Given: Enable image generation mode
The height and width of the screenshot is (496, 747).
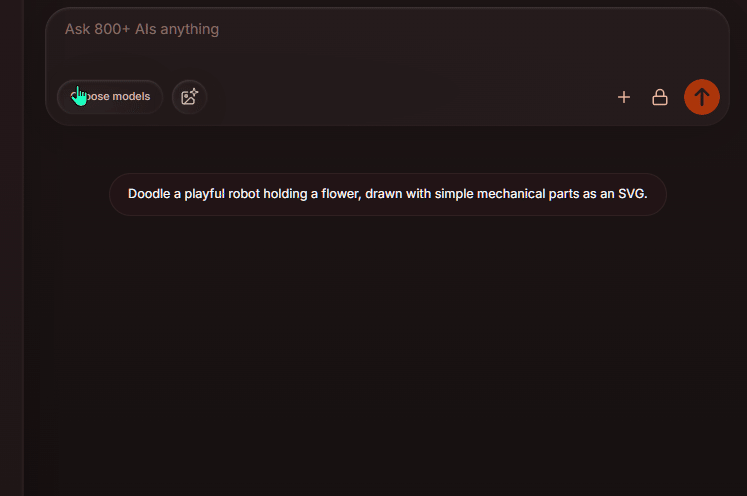Looking at the screenshot, I should (x=189, y=97).
